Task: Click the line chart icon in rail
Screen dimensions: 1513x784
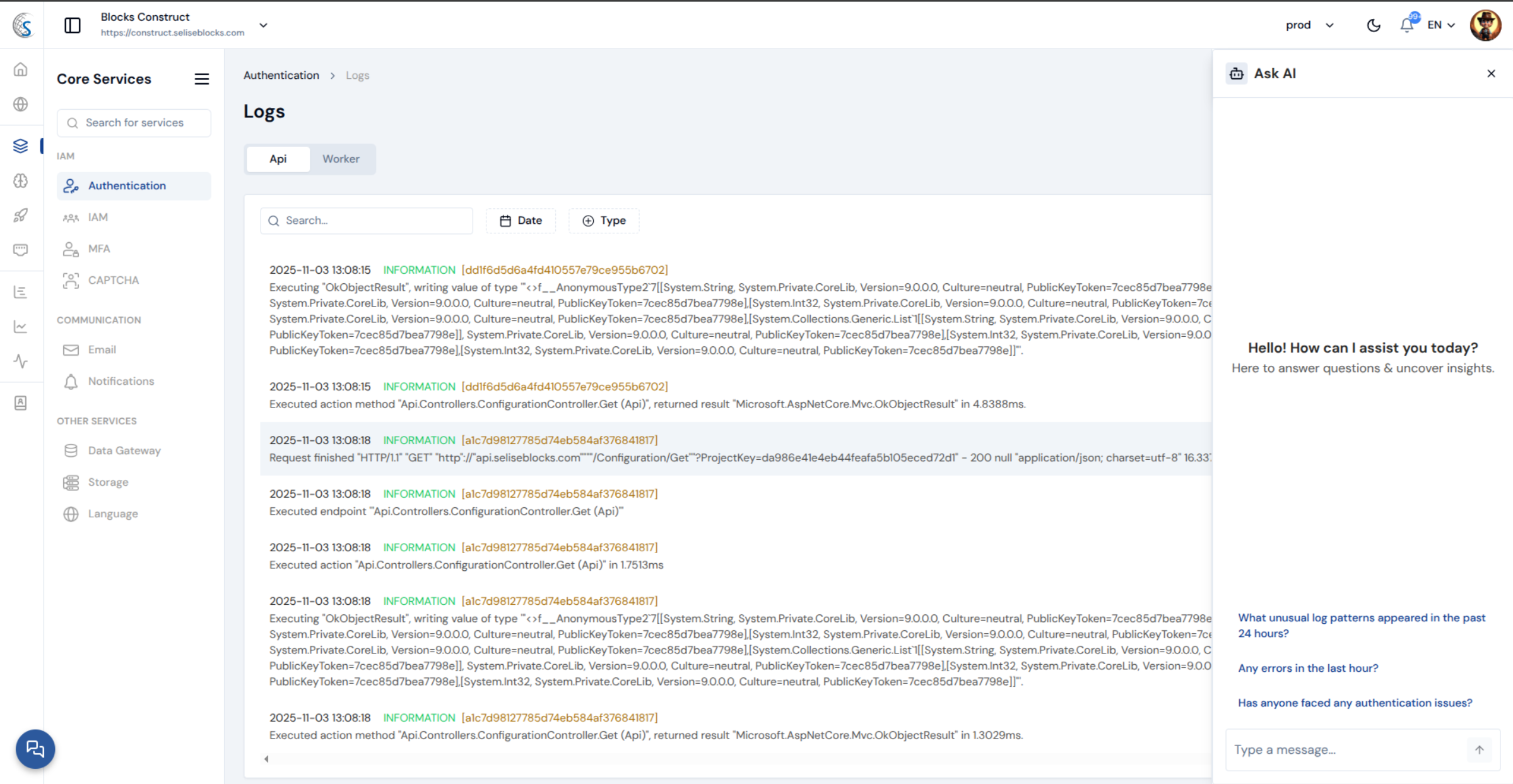Action: tap(21, 327)
